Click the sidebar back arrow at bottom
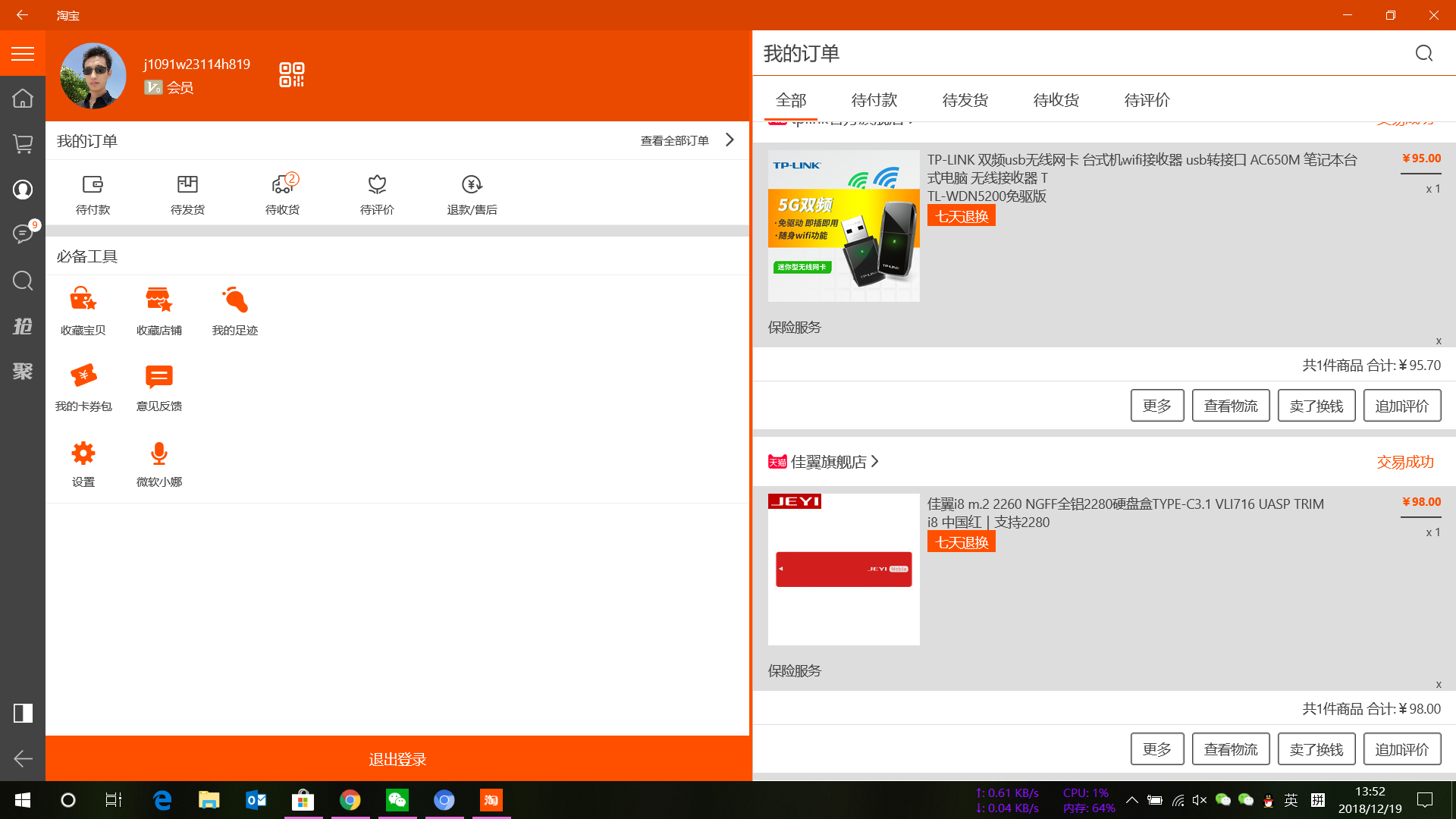 23,758
